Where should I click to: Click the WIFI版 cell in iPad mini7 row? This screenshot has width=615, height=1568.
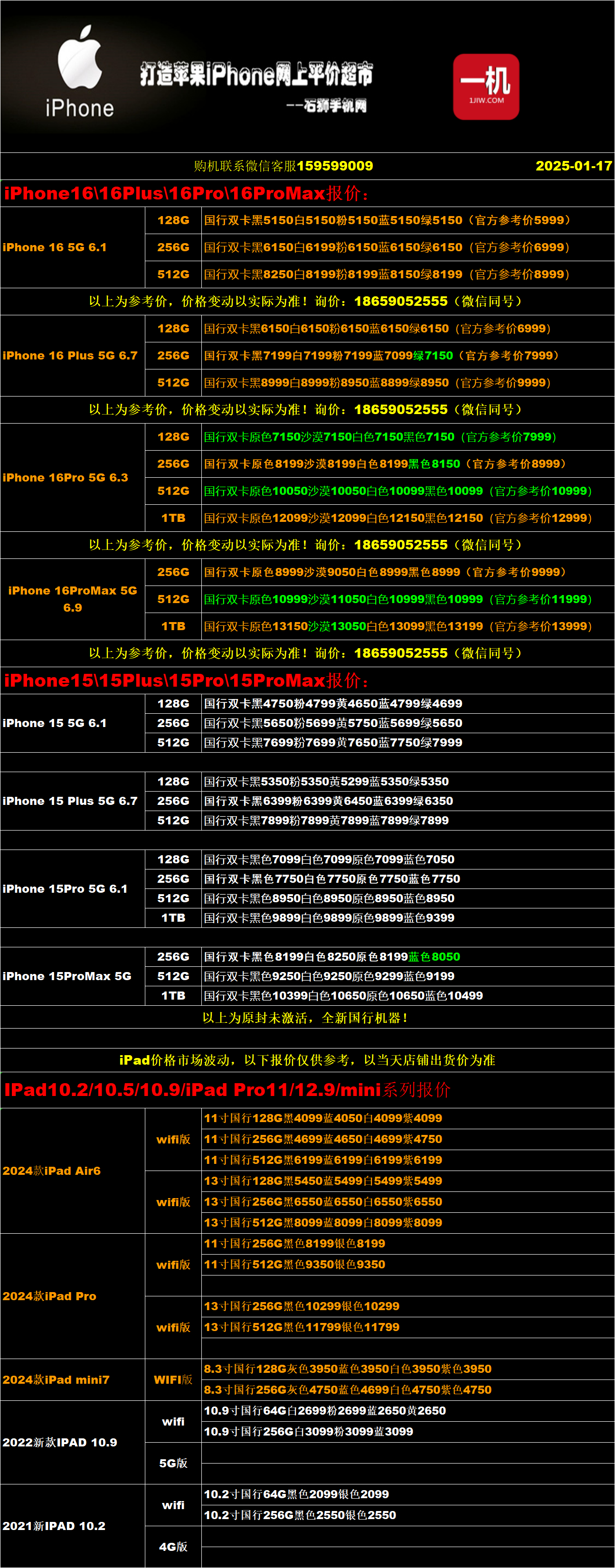coord(173,1380)
